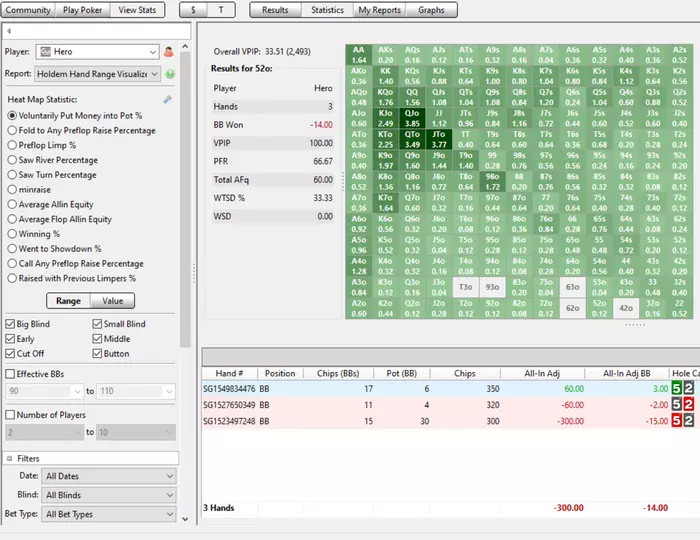Open Number of Players minimum dropdown
700x540 pixels.
tap(44, 432)
